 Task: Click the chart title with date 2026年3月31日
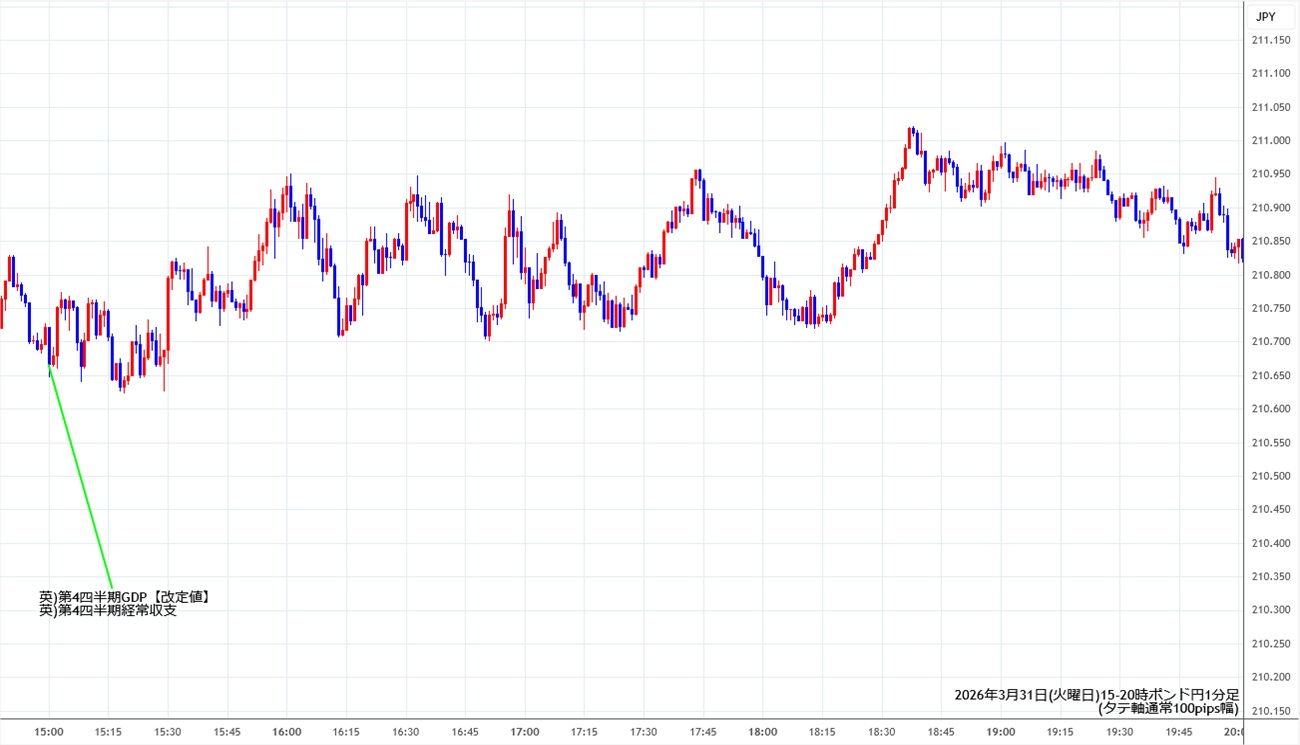1096,694
